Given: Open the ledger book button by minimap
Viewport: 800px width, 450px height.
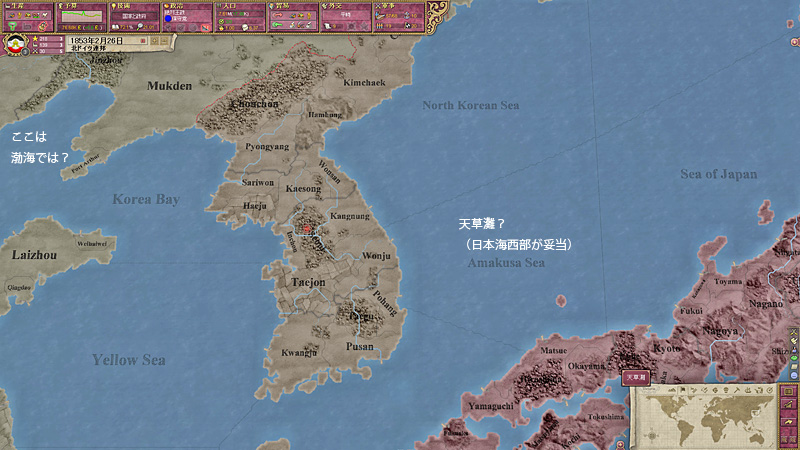Looking at the screenshot, I should click(x=789, y=392).
